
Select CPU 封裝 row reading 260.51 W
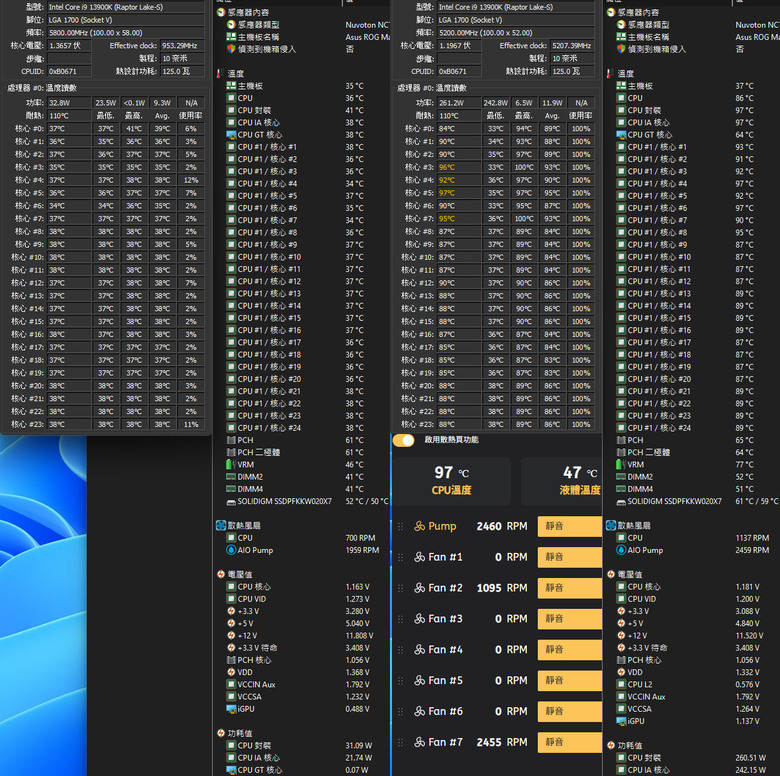click(697, 758)
